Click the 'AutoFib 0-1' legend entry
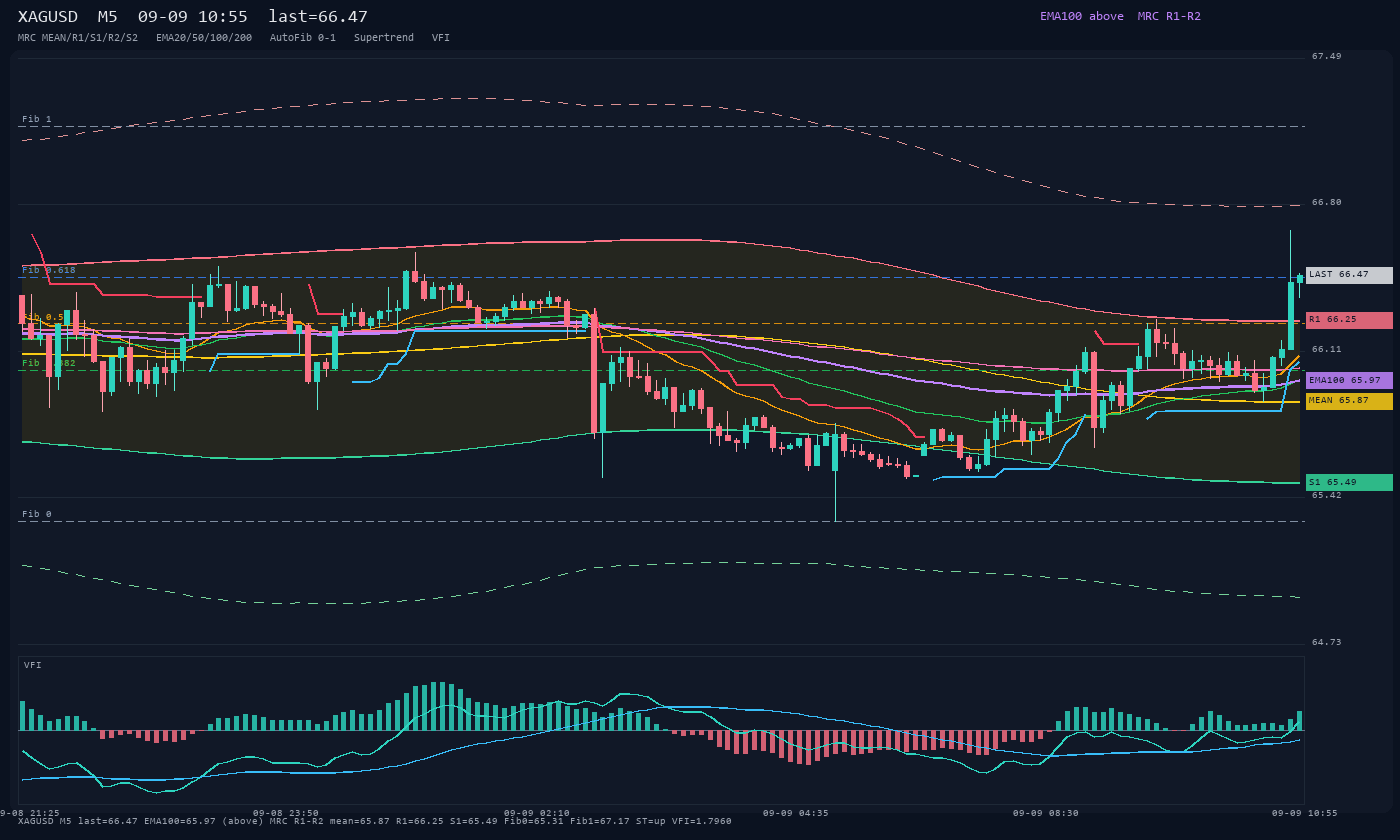Screen dimensions: 1400x840 (x=303, y=38)
